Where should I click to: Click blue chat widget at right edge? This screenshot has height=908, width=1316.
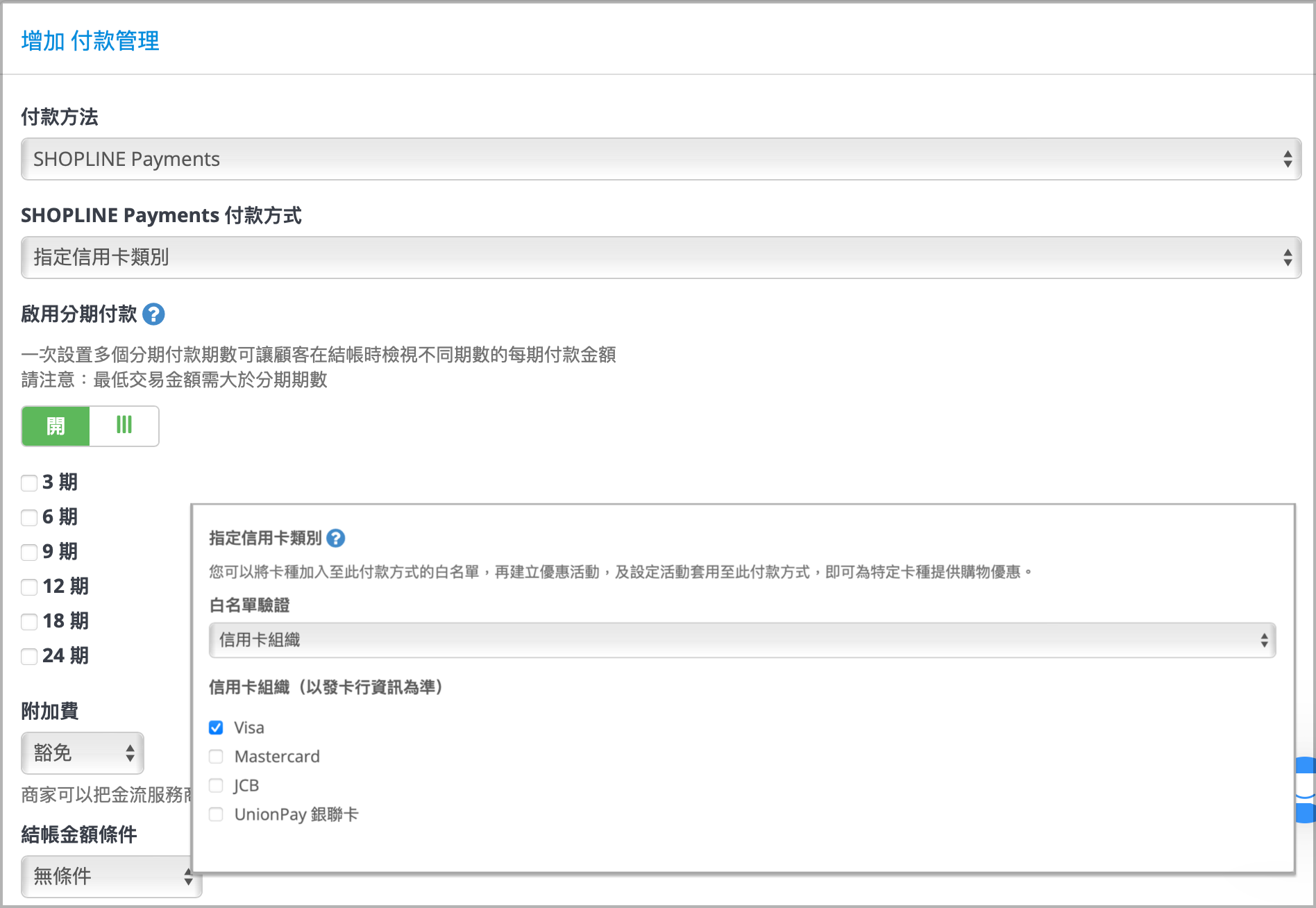pyautogui.click(x=1306, y=790)
